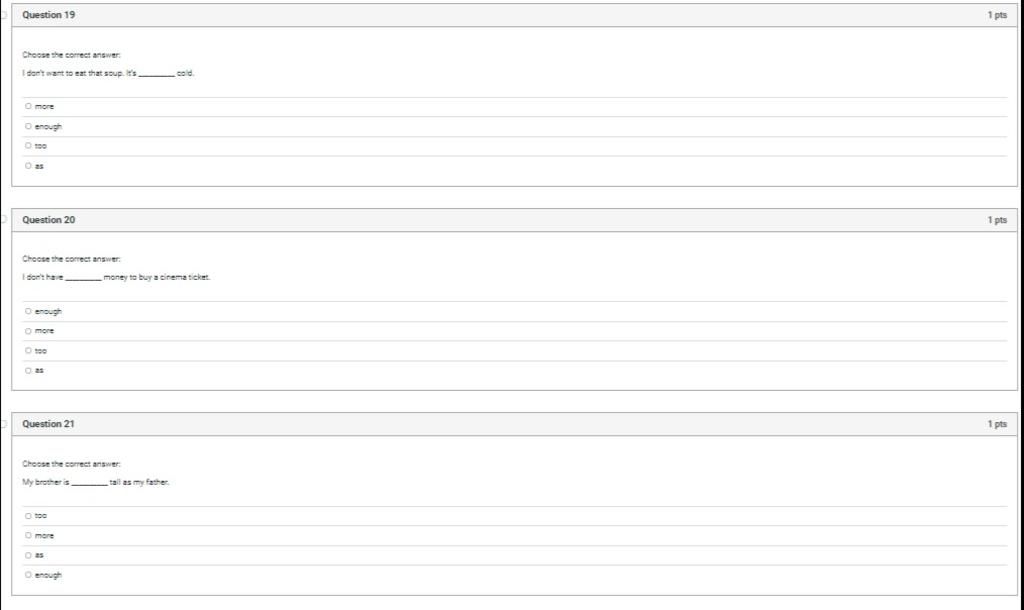Click the 'My brother is' sentence in Question 21

[95, 482]
